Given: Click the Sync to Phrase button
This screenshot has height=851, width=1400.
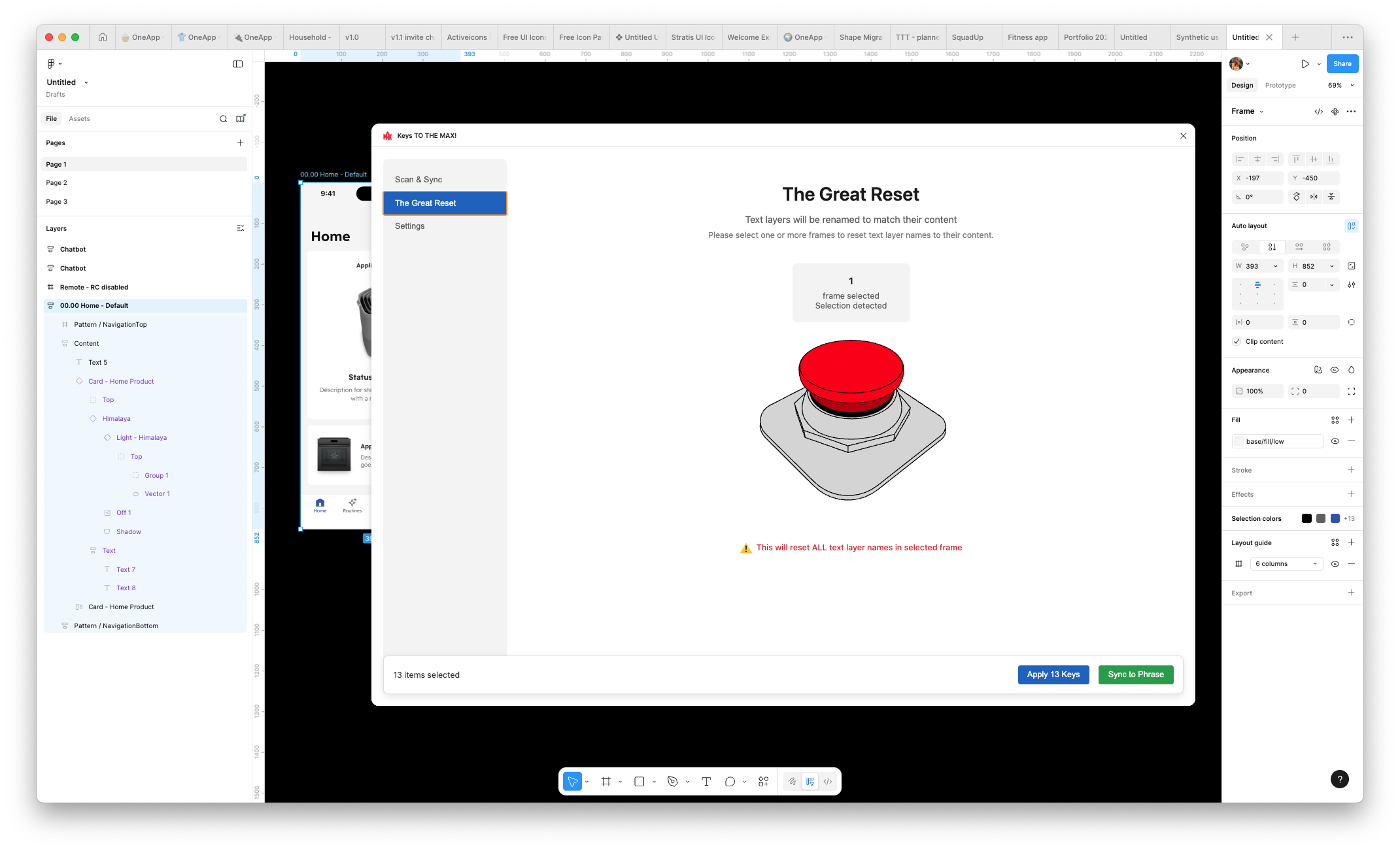Looking at the screenshot, I should [1136, 675].
